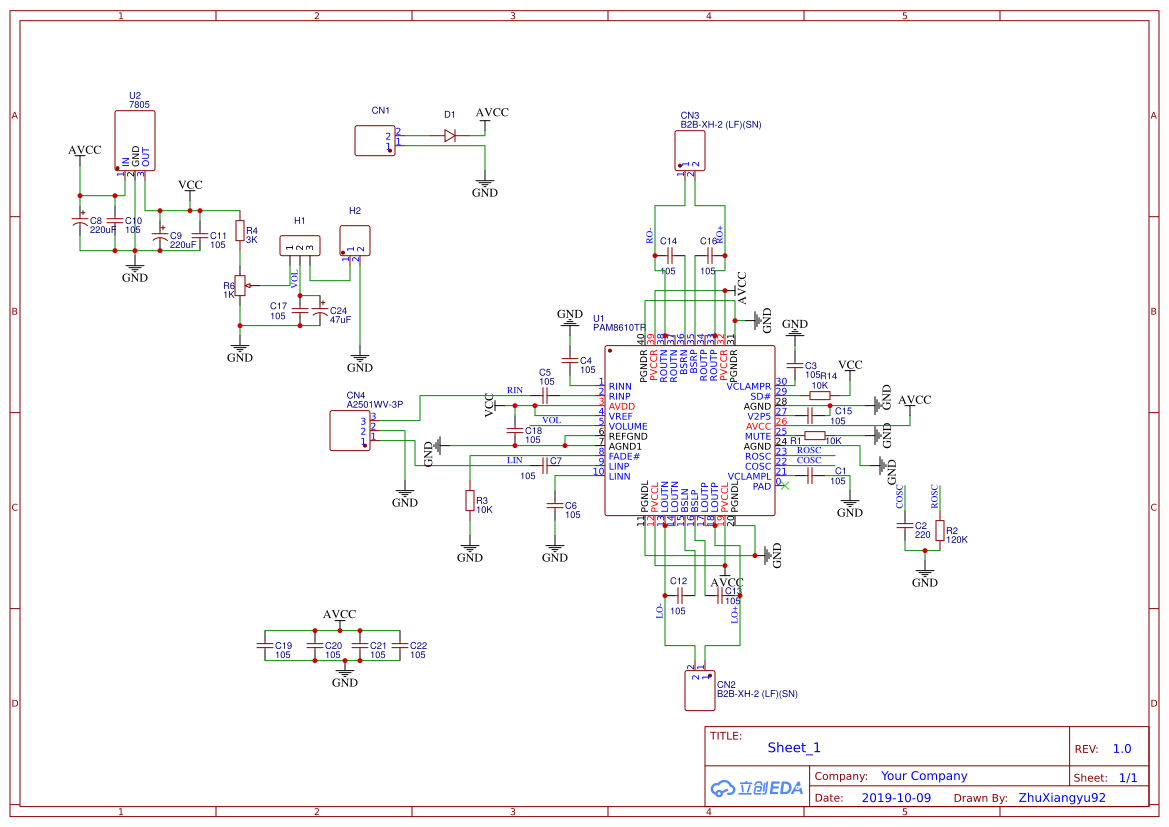
Task: Click the REV value "1.0"
Action: click(x=1122, y=749)
